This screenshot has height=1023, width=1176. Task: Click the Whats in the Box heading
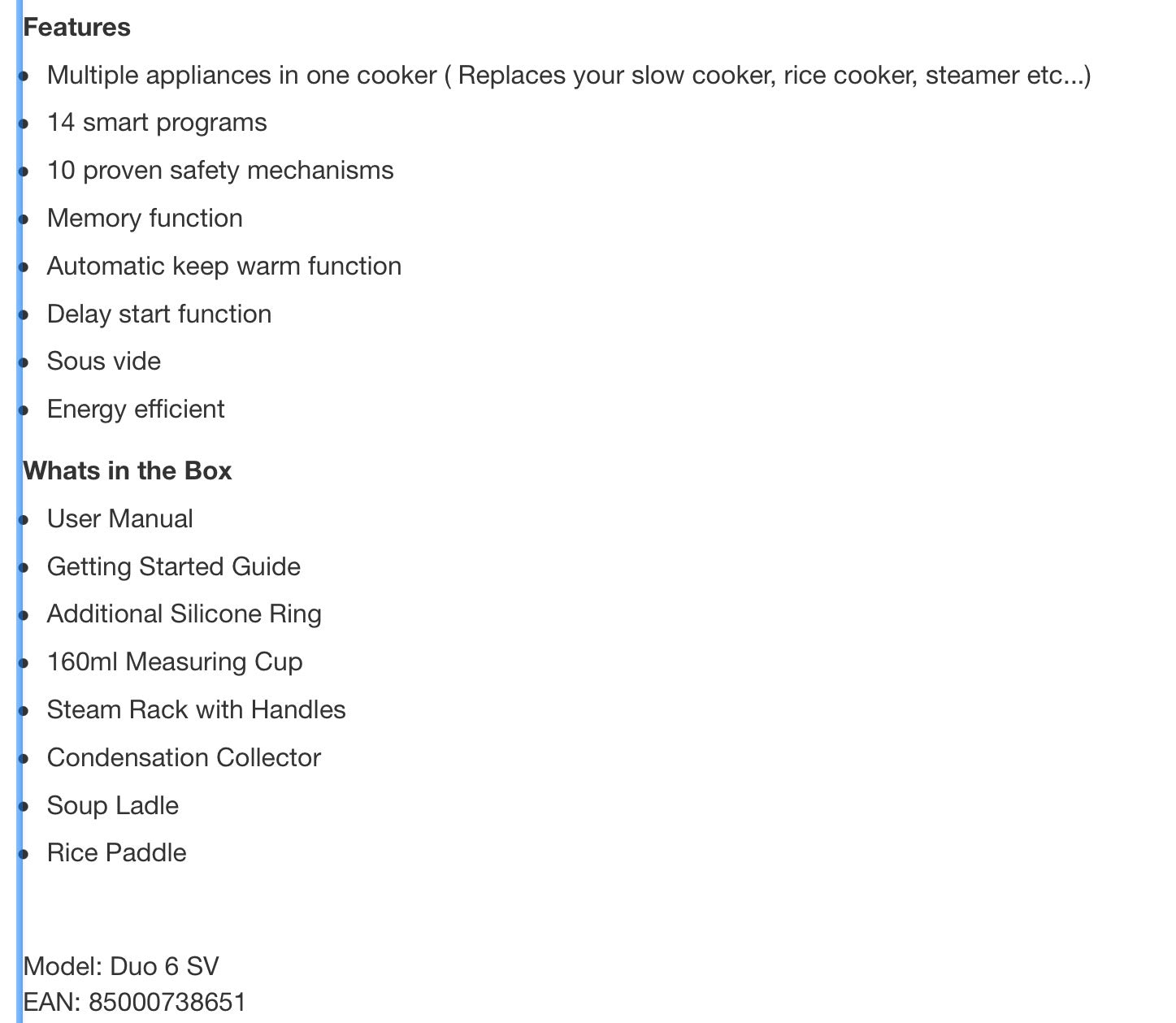pos(128,471)
